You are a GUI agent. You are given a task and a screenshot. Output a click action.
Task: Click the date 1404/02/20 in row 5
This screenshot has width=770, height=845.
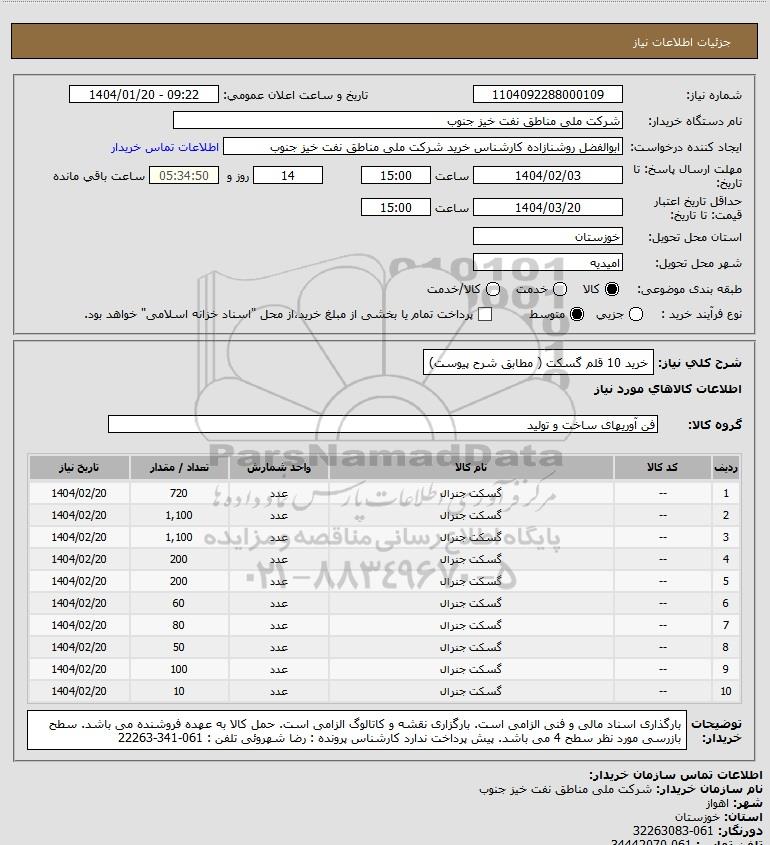tap(79, 581)
